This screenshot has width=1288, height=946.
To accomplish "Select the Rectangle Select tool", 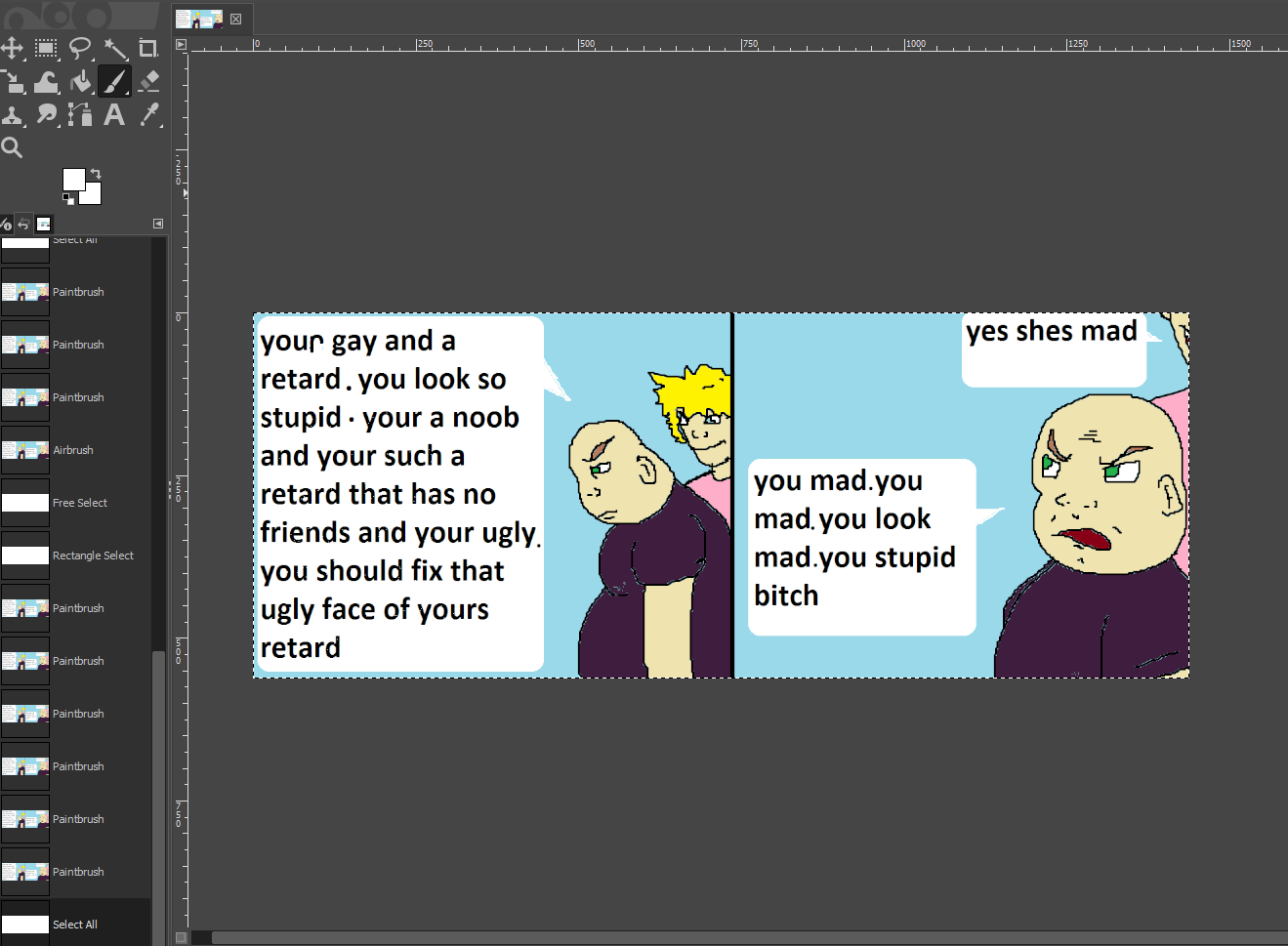I will [x=46, y=48].
